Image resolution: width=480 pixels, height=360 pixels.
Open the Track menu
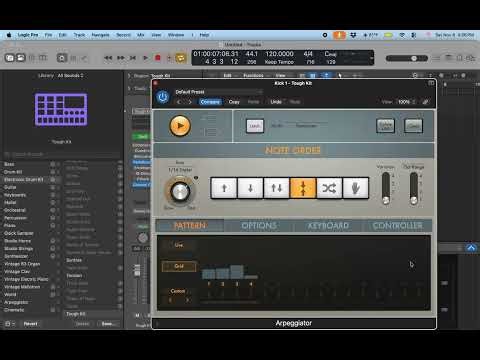(79, 35)
